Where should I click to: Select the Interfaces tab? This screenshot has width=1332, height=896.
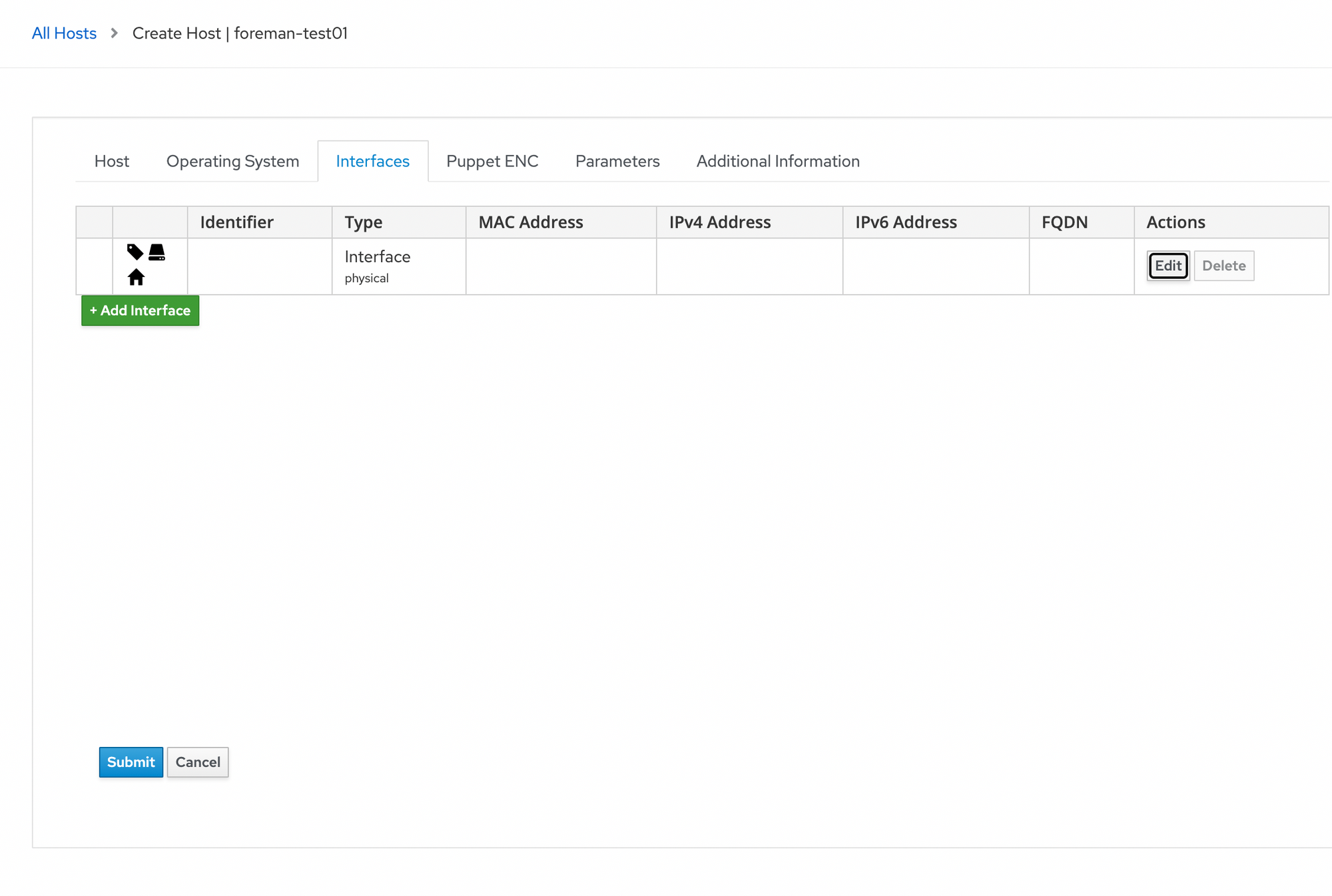pos(372,161)
